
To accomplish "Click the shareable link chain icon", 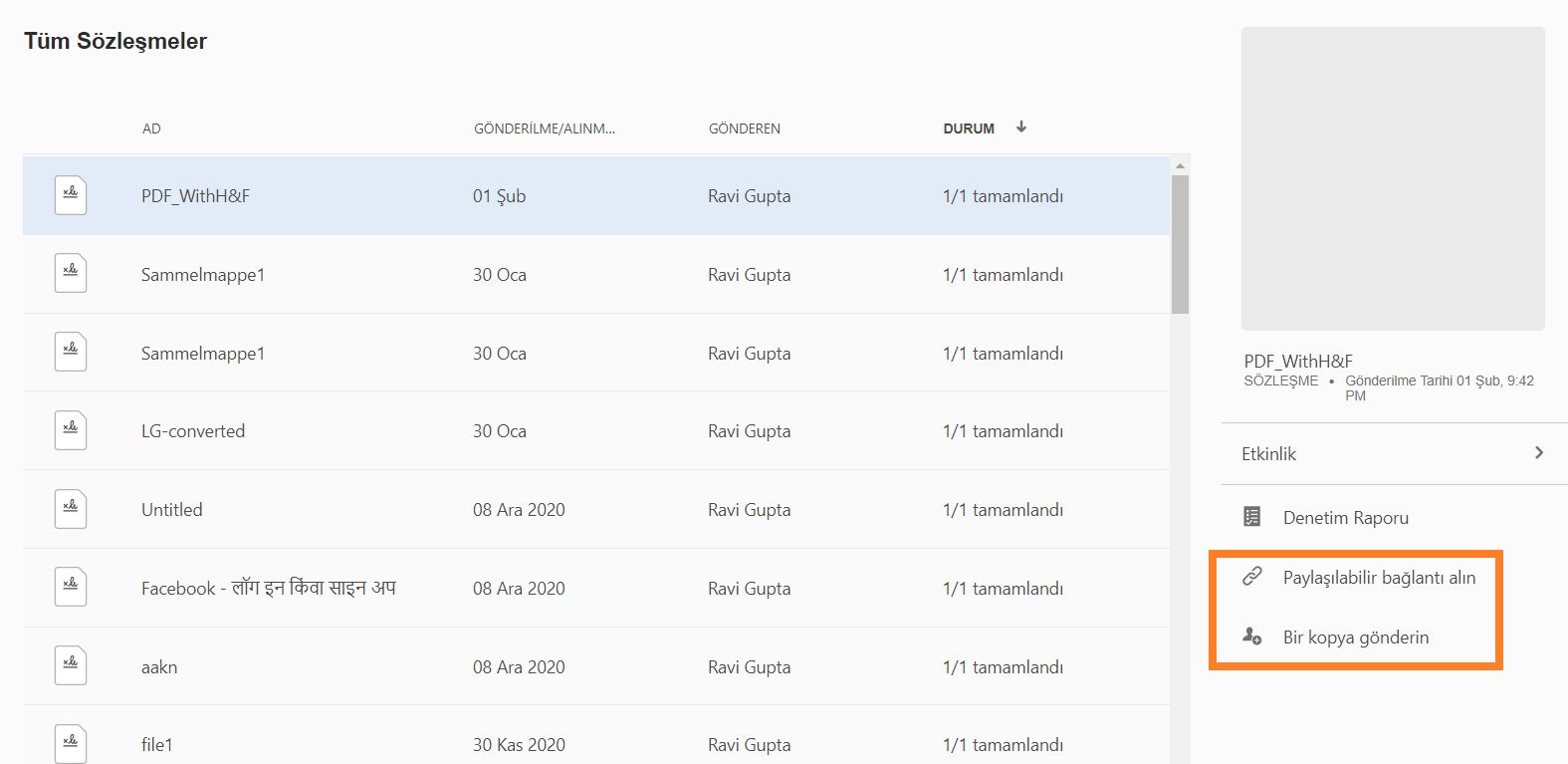I will click(x=1252, y=577).
